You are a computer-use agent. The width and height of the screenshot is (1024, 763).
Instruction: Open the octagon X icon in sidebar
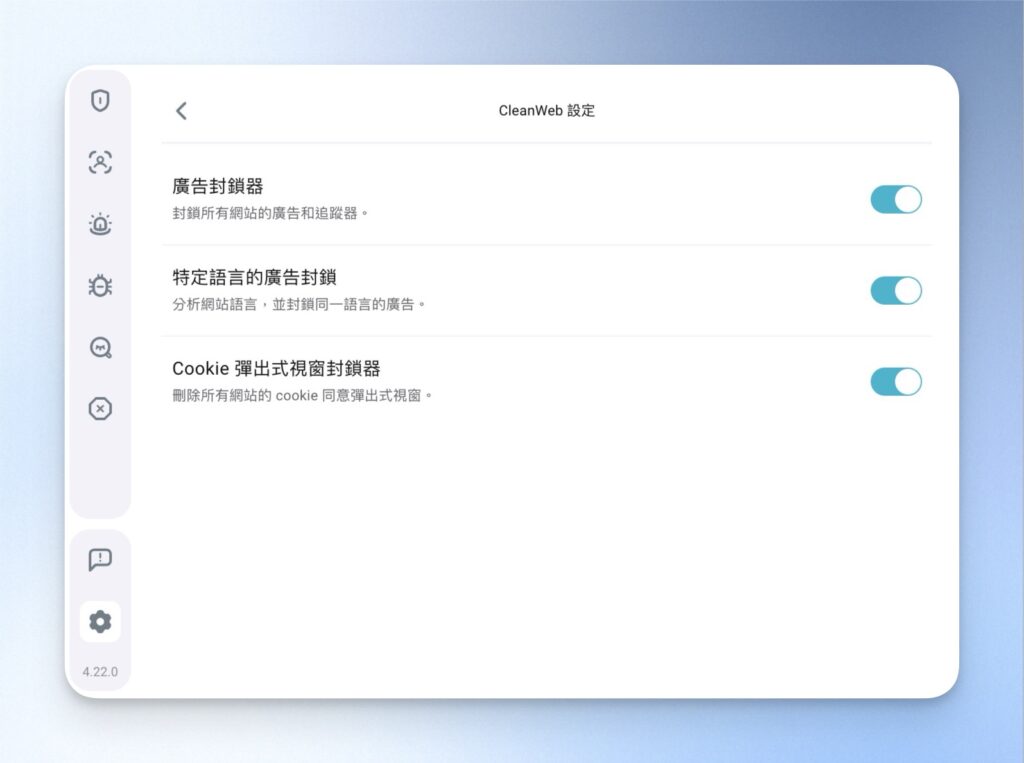[x=100, y=409]
